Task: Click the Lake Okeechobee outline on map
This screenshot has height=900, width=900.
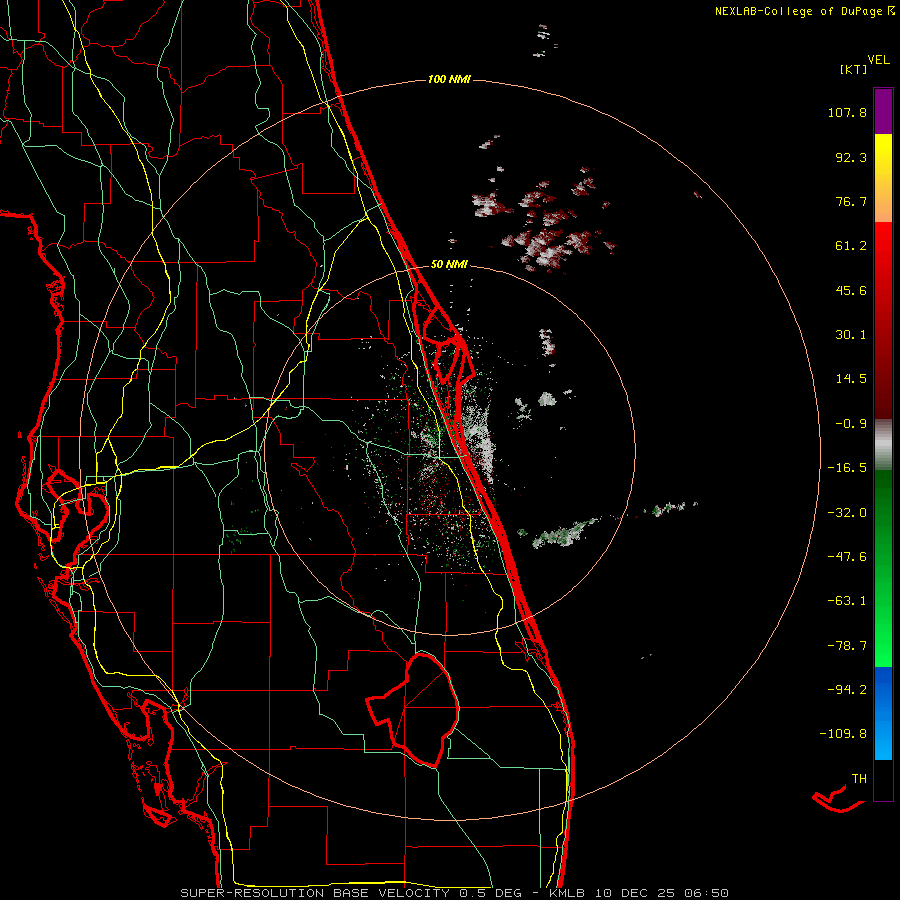Action: 414,710
